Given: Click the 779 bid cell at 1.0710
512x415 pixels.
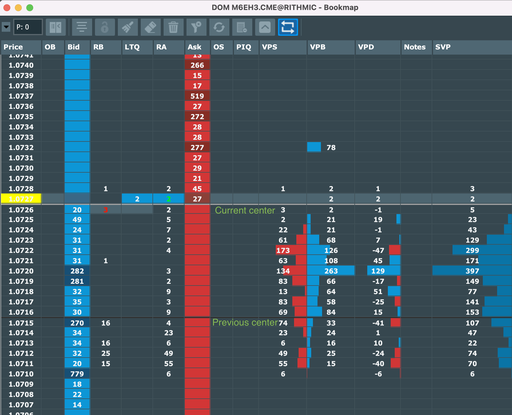Looking at the screenshot, I should coord(77,374).
